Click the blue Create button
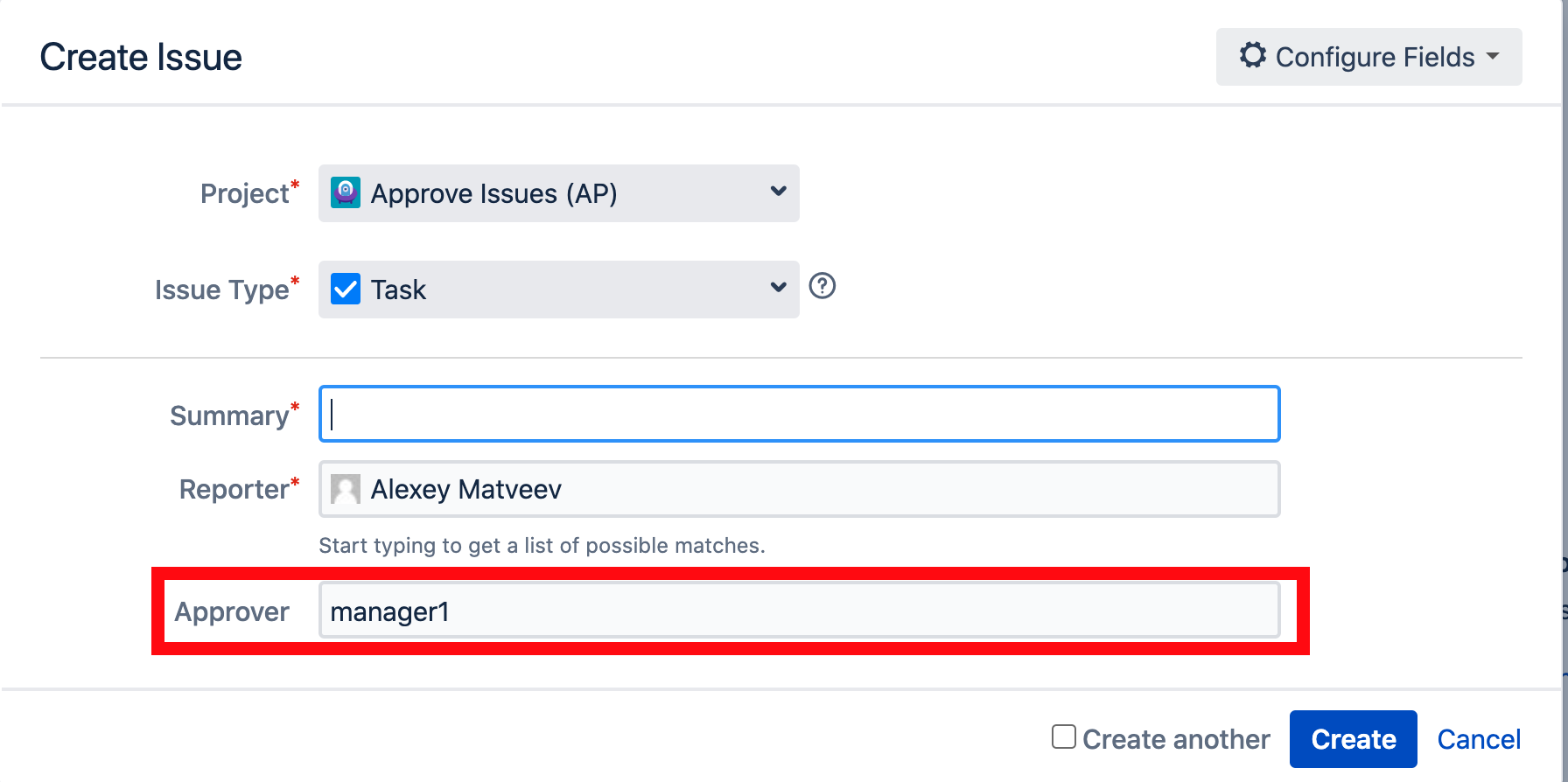This screenshot has width=1568, height=782. [x=1354, y=739]
